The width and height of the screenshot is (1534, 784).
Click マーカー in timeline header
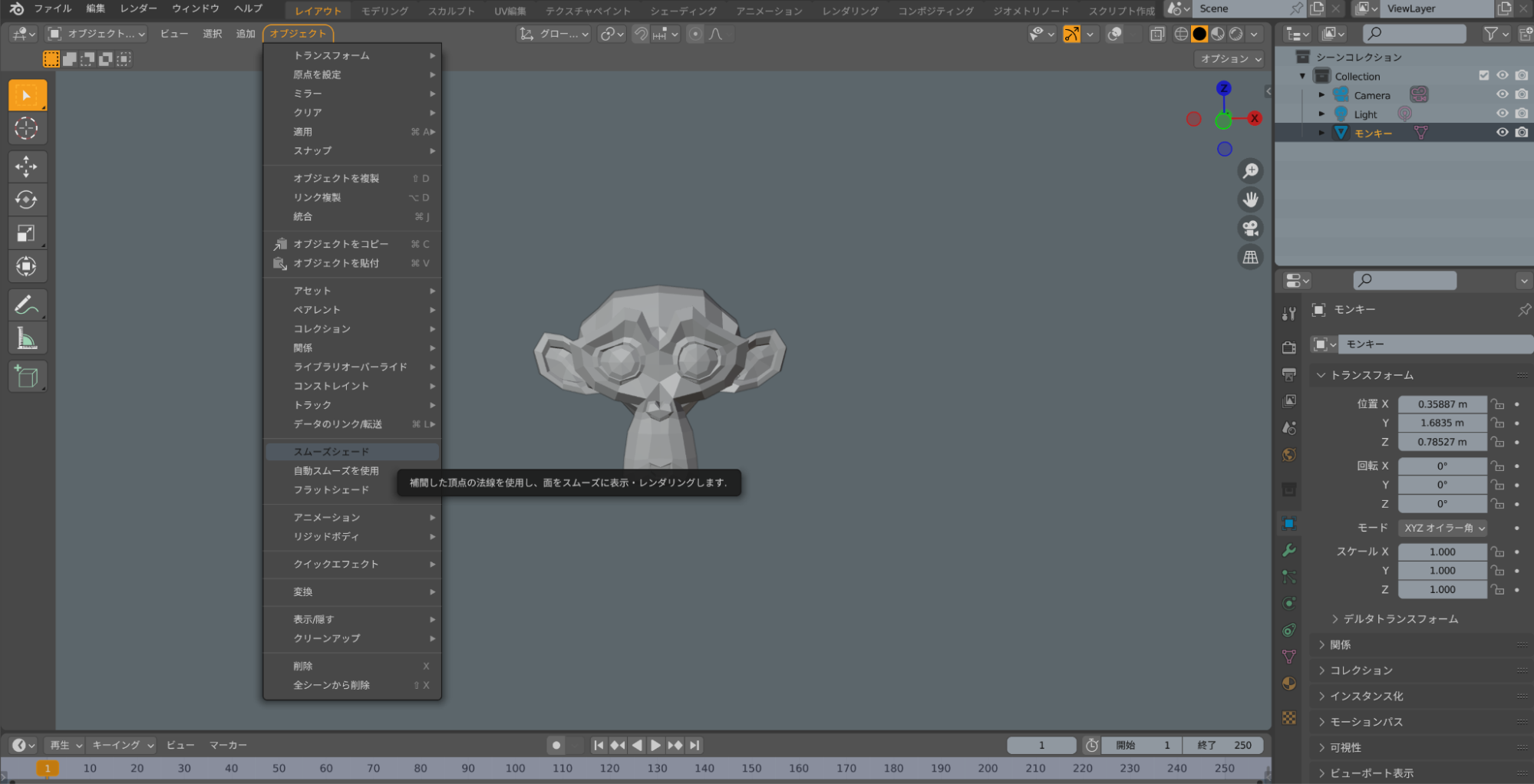228,745
